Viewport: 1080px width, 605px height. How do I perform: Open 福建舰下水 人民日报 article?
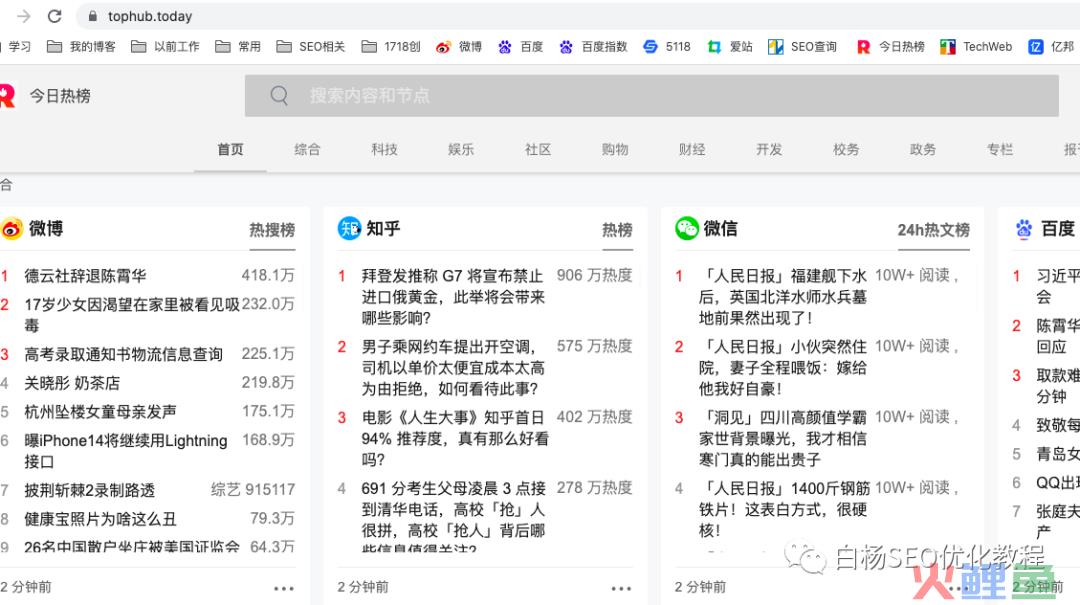click(x=783, y=297)
